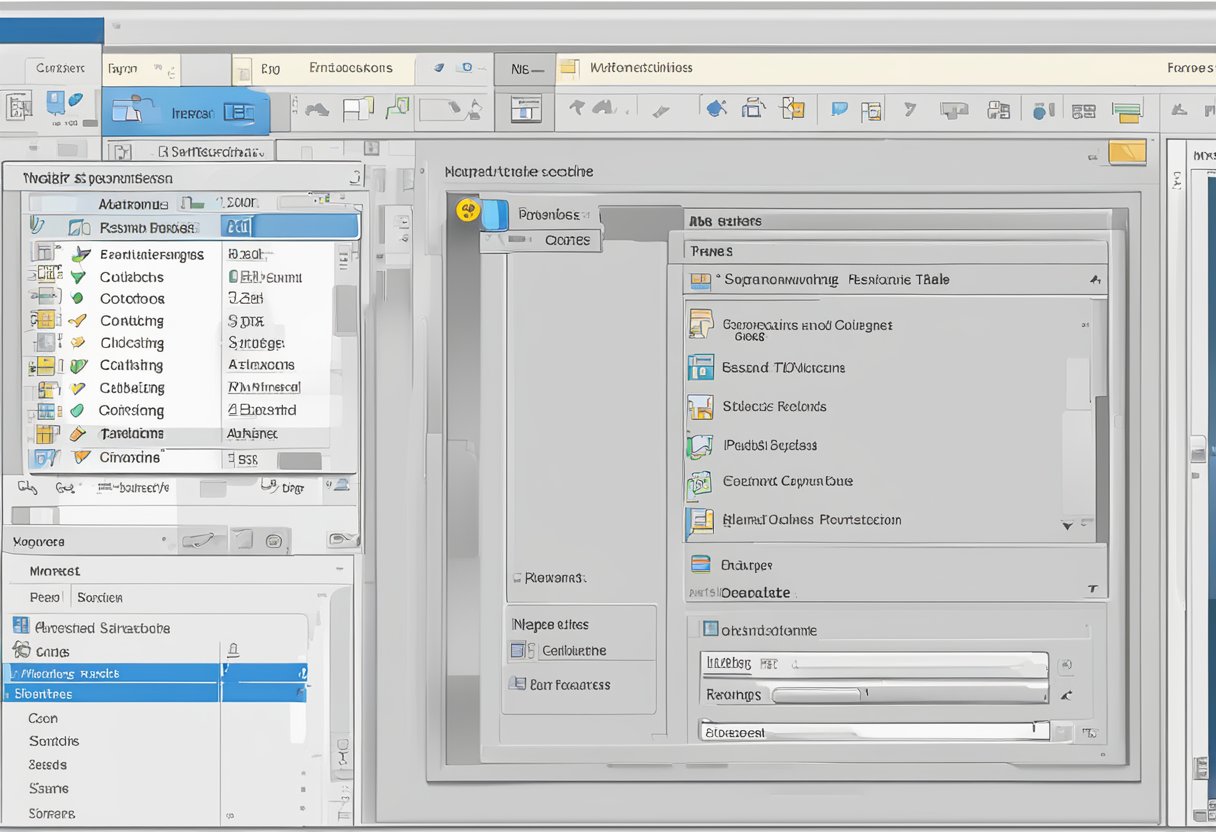
Task: Open the dropdown arrow on the Ocsalate row
Action: [x=1092, y=590]
